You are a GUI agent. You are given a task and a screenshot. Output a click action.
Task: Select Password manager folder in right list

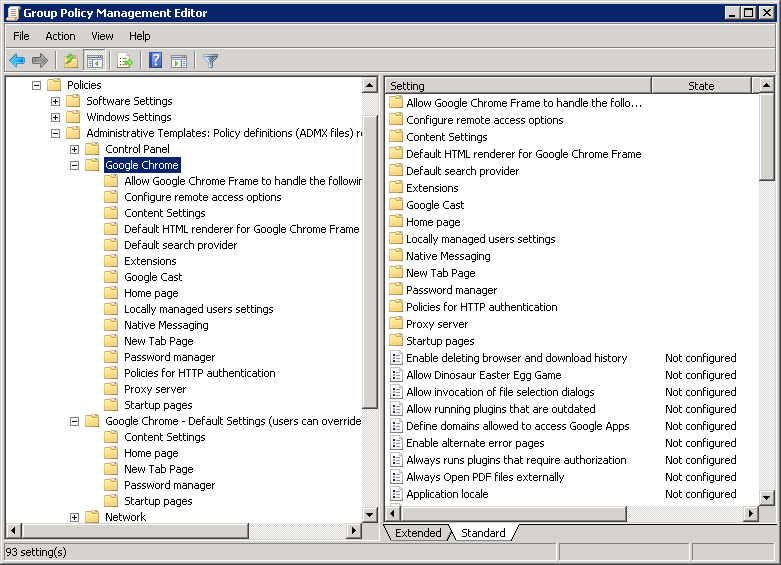coord(451,289)
